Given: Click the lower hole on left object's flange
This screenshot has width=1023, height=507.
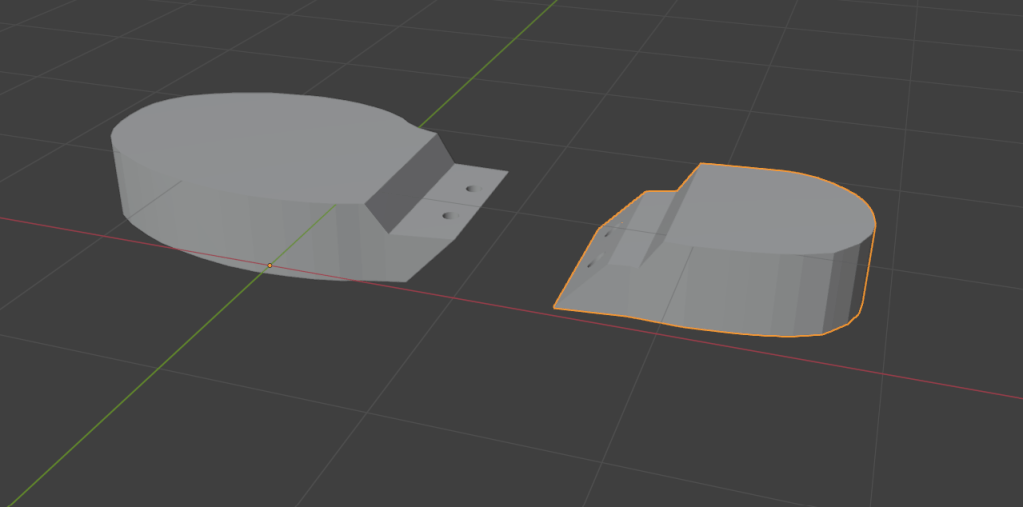Looking at the screenshot, I should (x=448, y=214).
